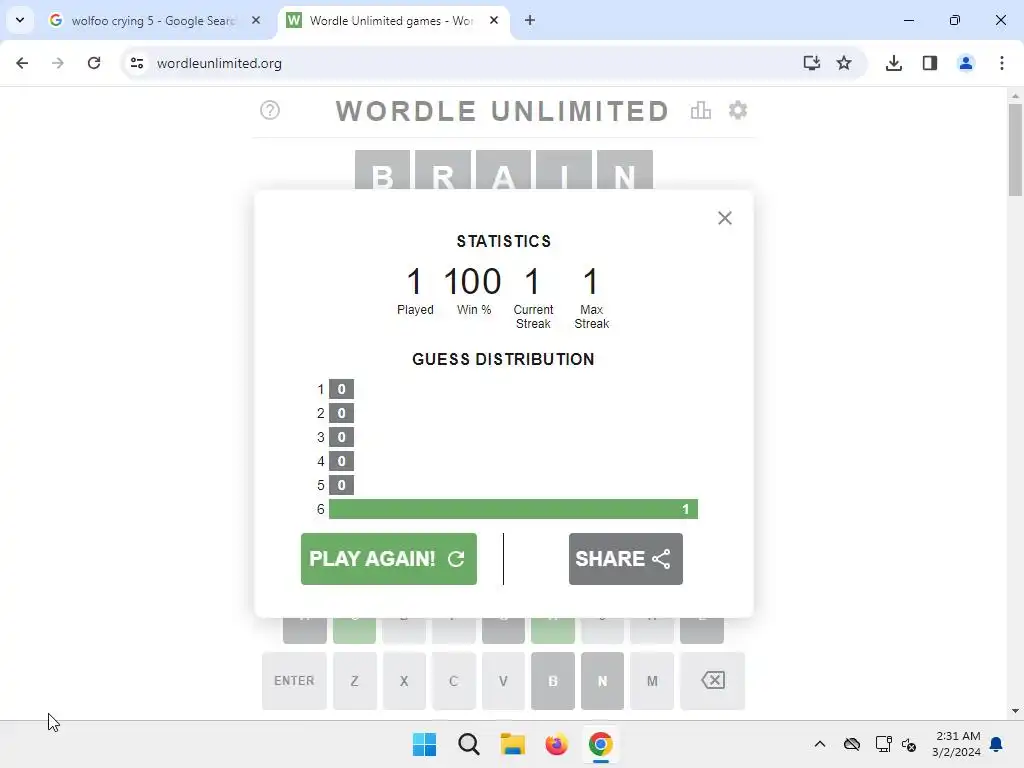Click the Share button
1024x768 pixels.
(626, 559)
